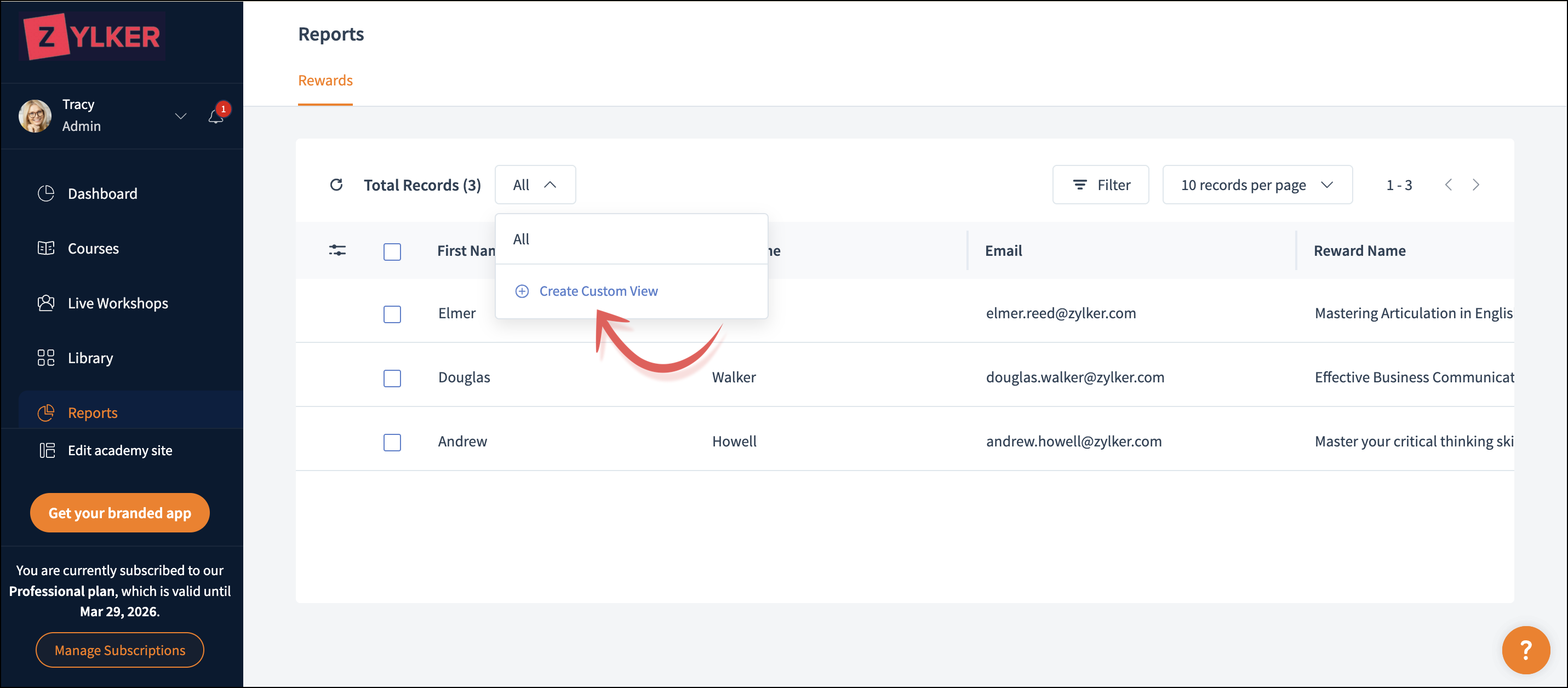Click the Filter button
This screenshot has width=1568, height=688.
[x=1100, y=185]
